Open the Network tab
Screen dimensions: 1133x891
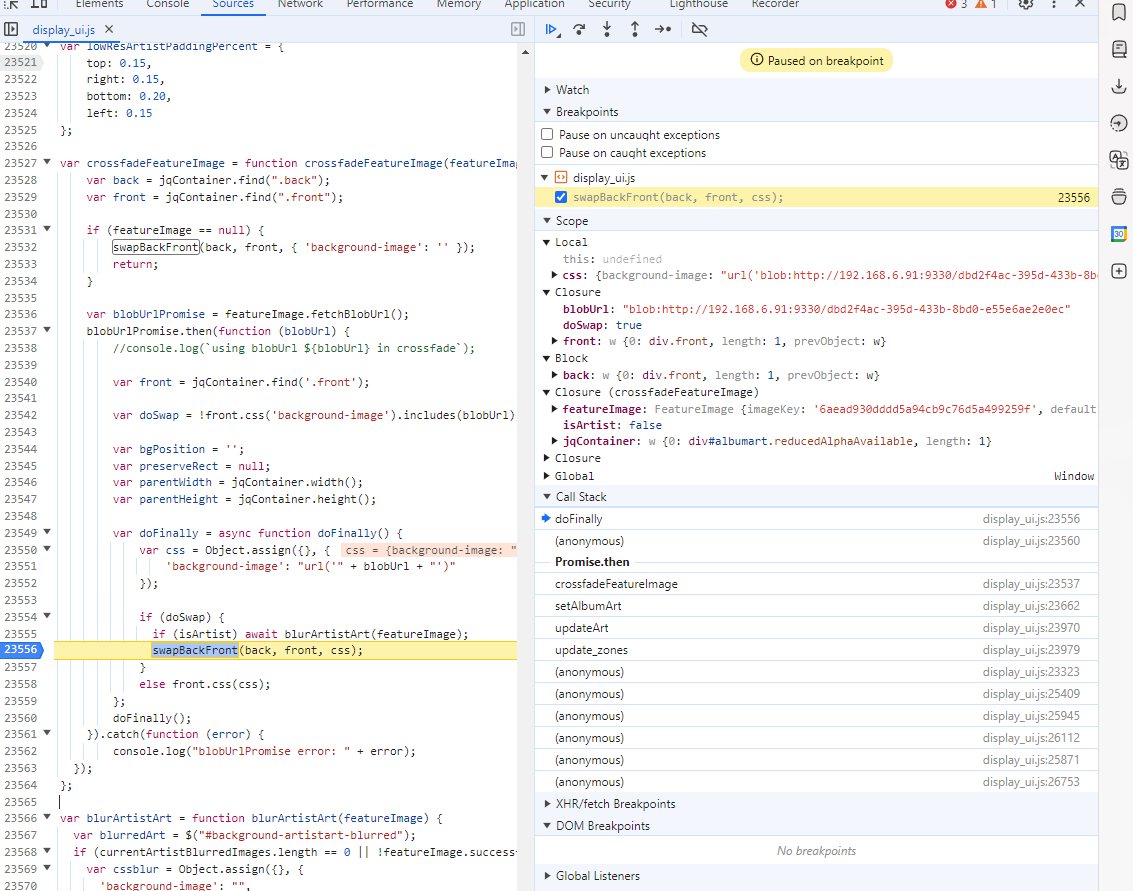pyautogui.click(x=301, y=4)
